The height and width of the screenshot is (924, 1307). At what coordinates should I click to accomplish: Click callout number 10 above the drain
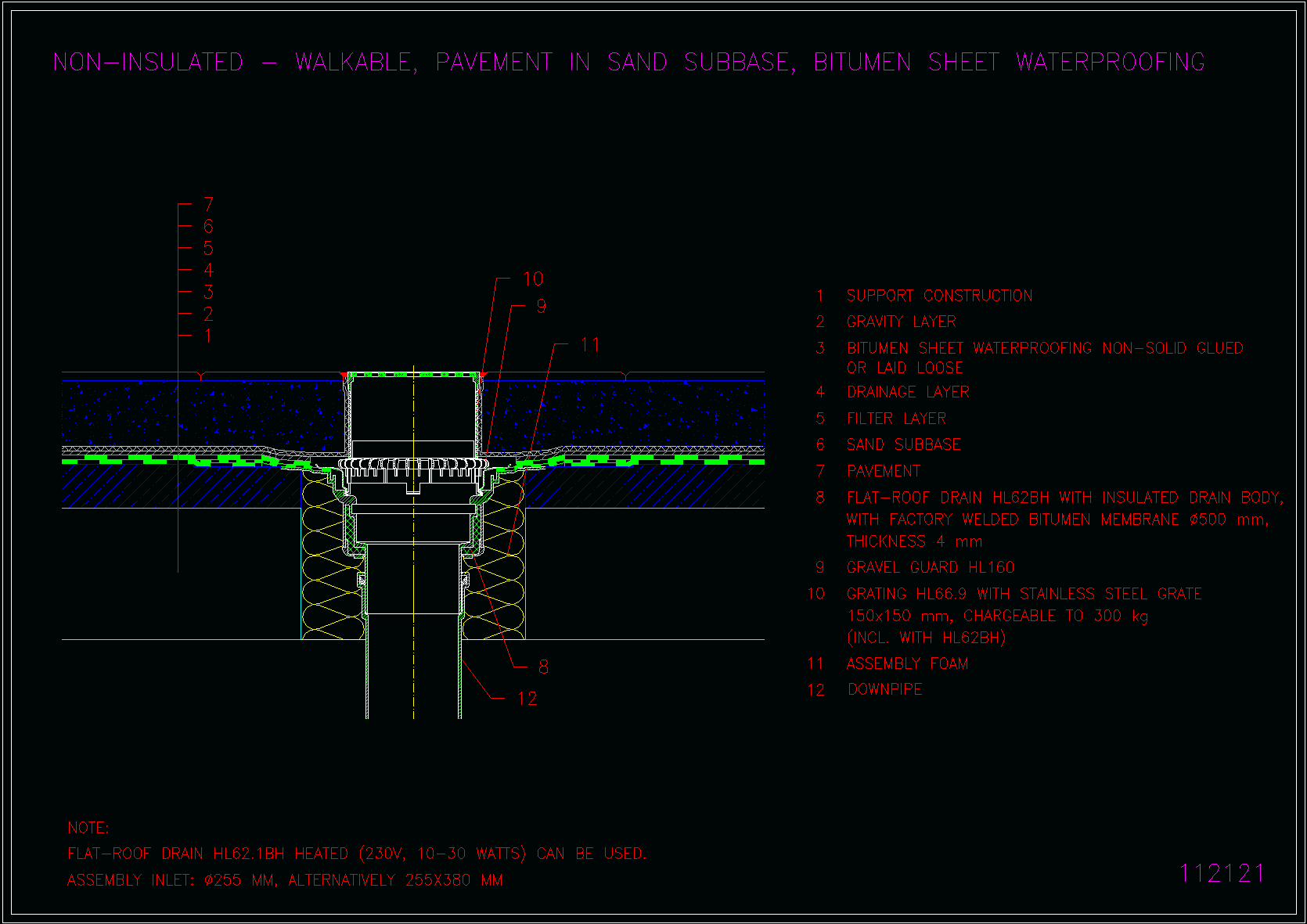point(533,279)
